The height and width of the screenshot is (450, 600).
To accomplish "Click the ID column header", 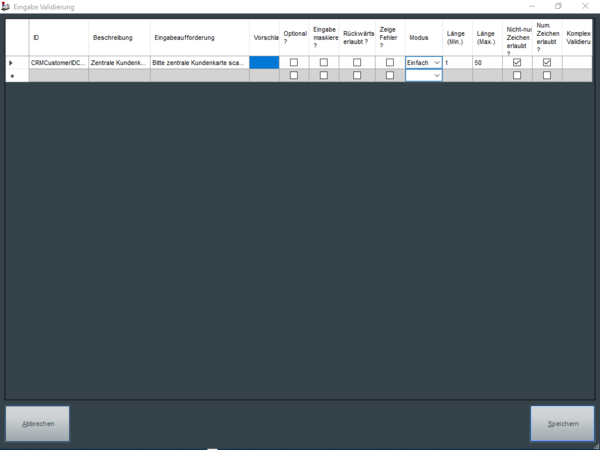I will coord(58,37).
